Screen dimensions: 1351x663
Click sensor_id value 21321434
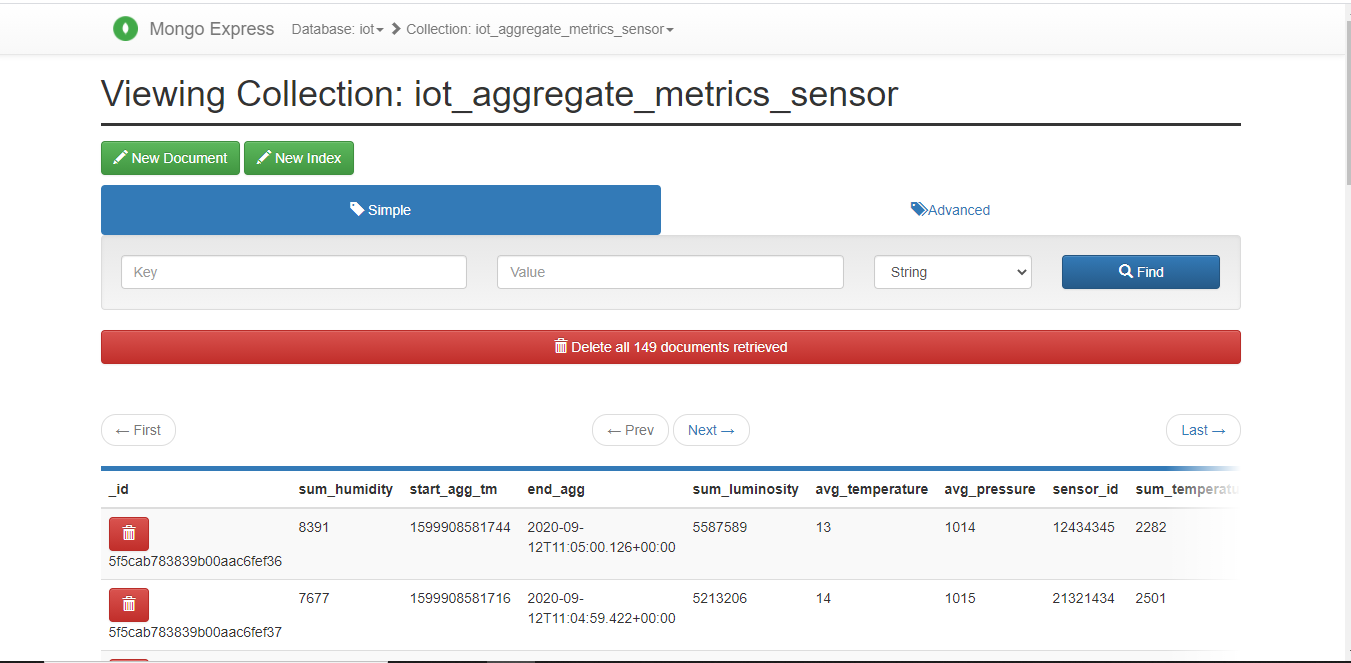pyautogui.click(x=1083, y=598)
